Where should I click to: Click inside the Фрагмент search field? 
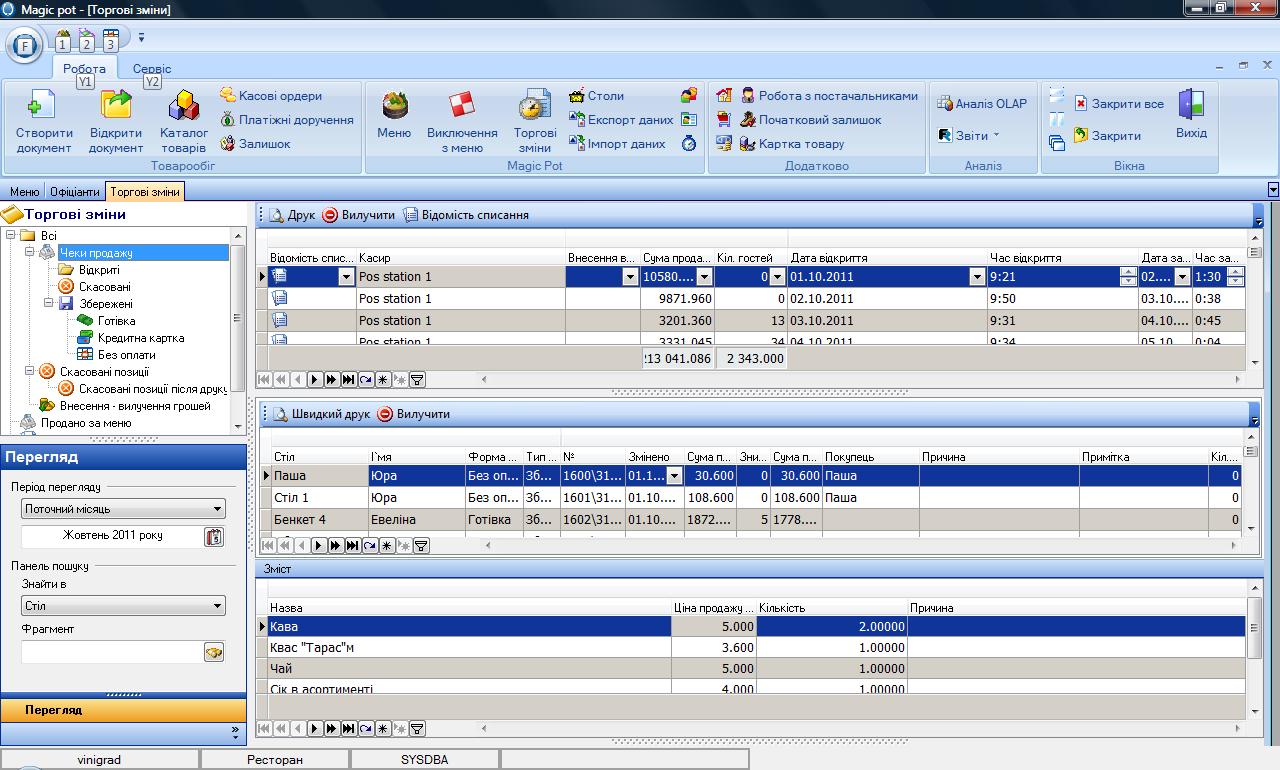click(x=111, y=652)
